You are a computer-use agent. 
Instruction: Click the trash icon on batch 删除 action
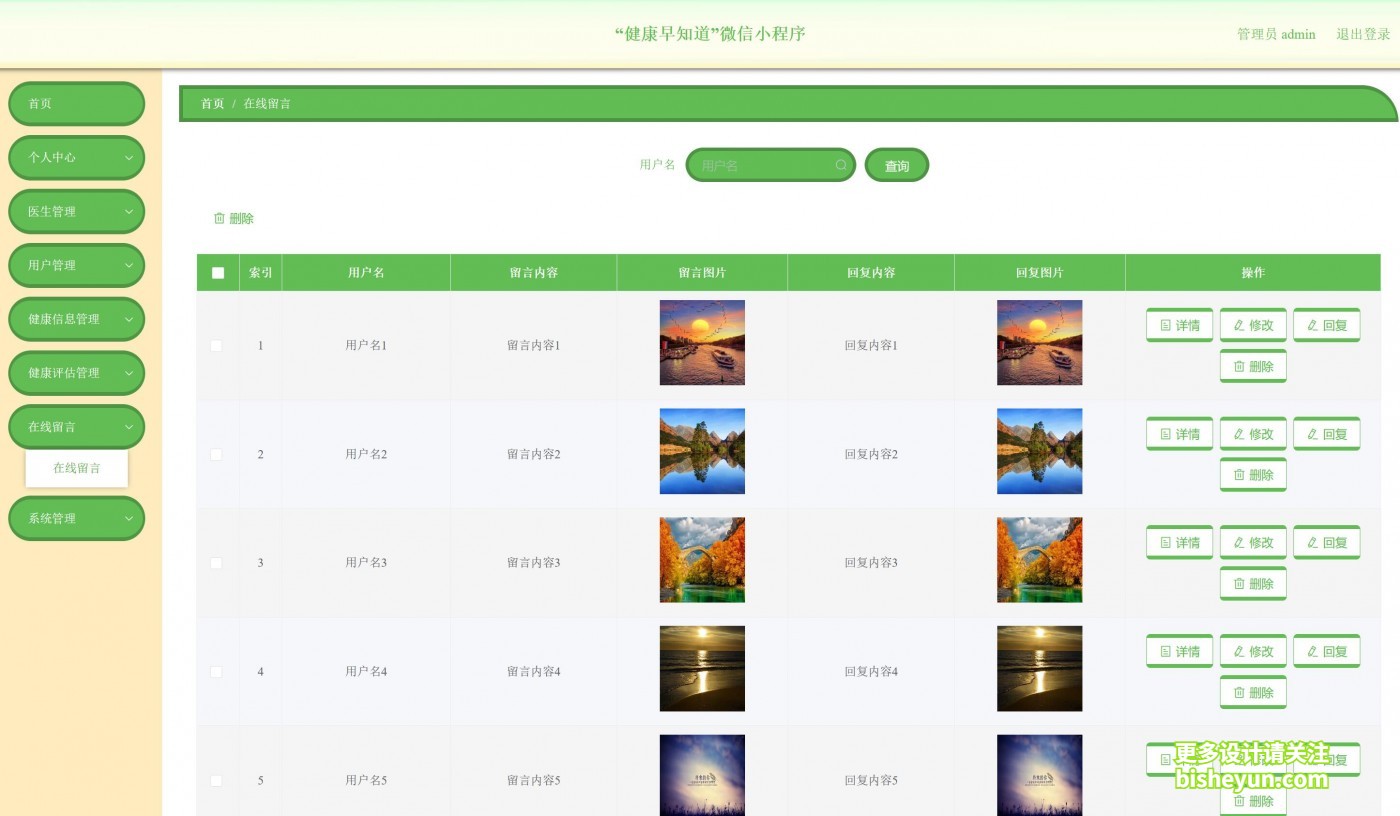(218, 218)
